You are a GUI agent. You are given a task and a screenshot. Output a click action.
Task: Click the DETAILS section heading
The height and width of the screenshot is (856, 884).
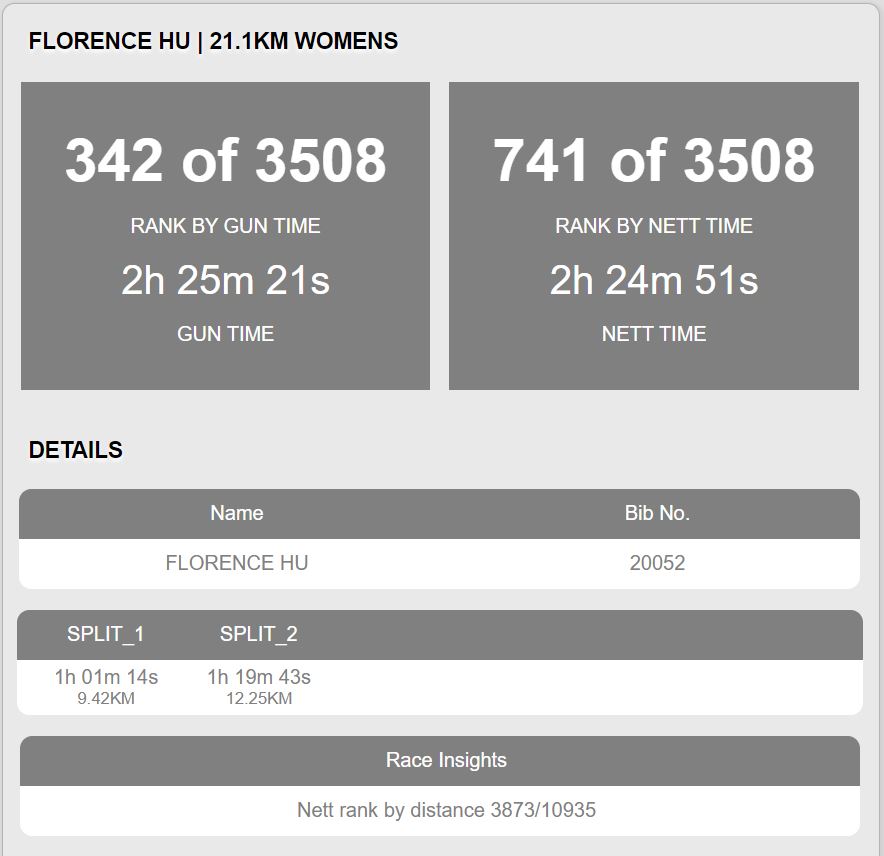[x=76, y=450]
